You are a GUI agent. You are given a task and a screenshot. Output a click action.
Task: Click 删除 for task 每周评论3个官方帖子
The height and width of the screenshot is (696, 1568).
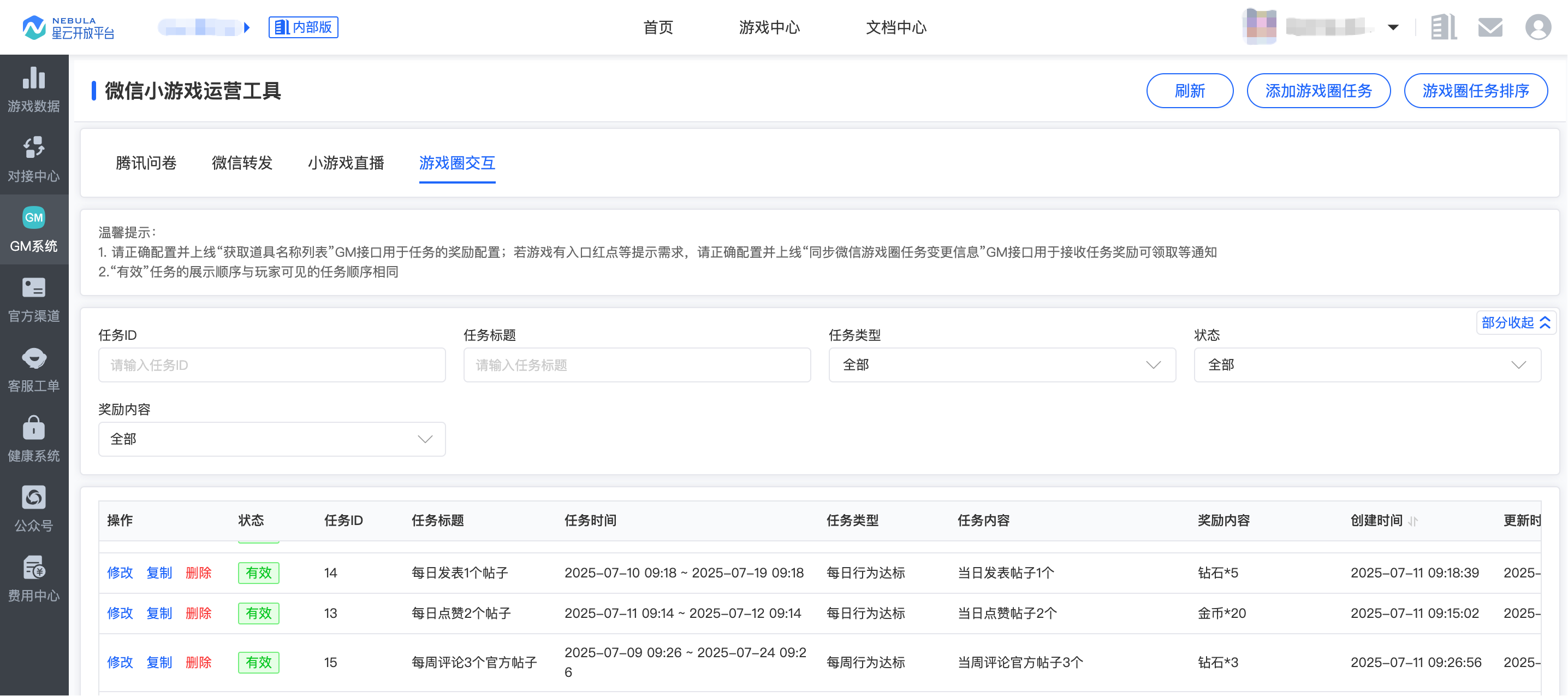pos(198,663)
